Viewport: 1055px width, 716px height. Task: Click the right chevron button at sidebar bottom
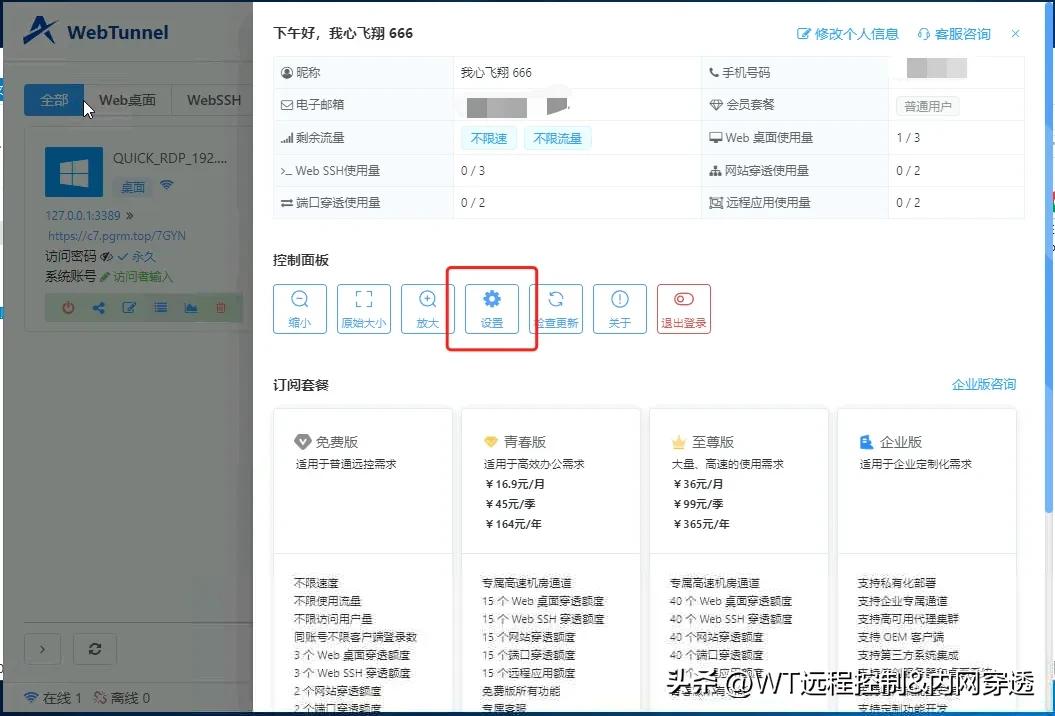point(42,649)
